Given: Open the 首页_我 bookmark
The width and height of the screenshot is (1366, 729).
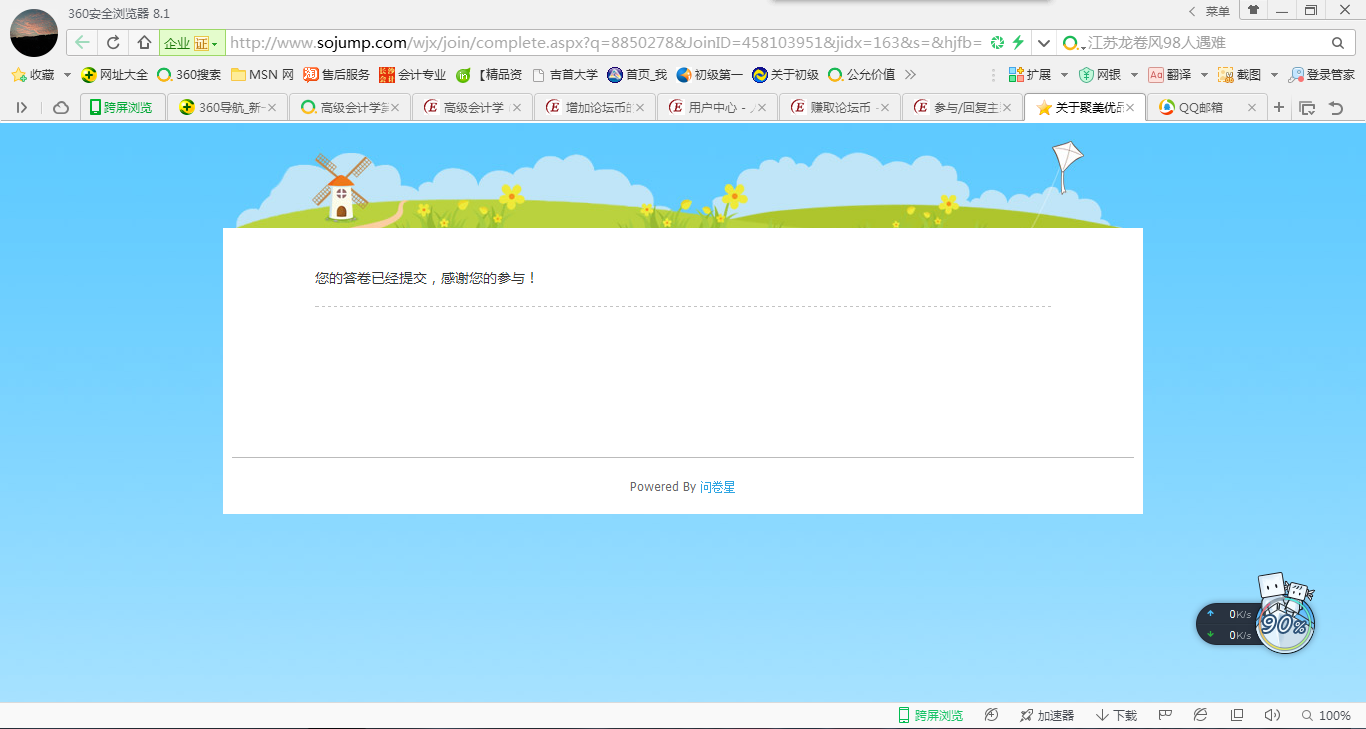Looking at the screenshot, I should pyautogui.click(x=637, y=75).
